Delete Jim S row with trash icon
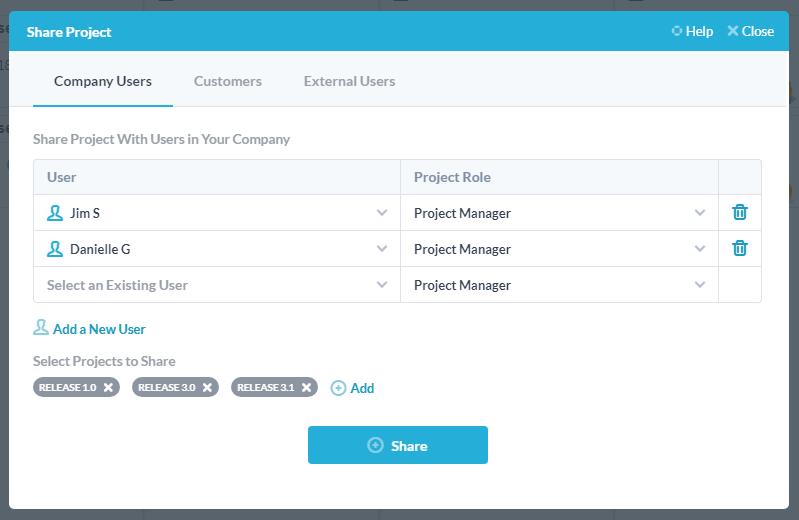799x520 pixels. click(x=740, y=212)
